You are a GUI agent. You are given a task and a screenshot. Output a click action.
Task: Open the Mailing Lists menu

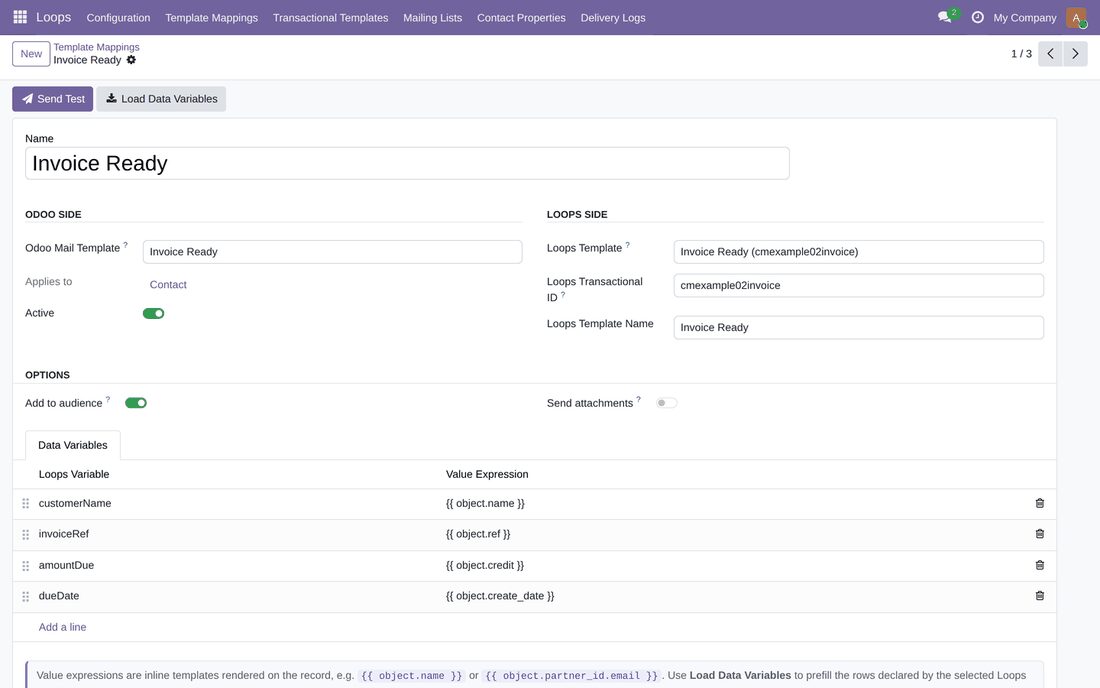(432, 18)
